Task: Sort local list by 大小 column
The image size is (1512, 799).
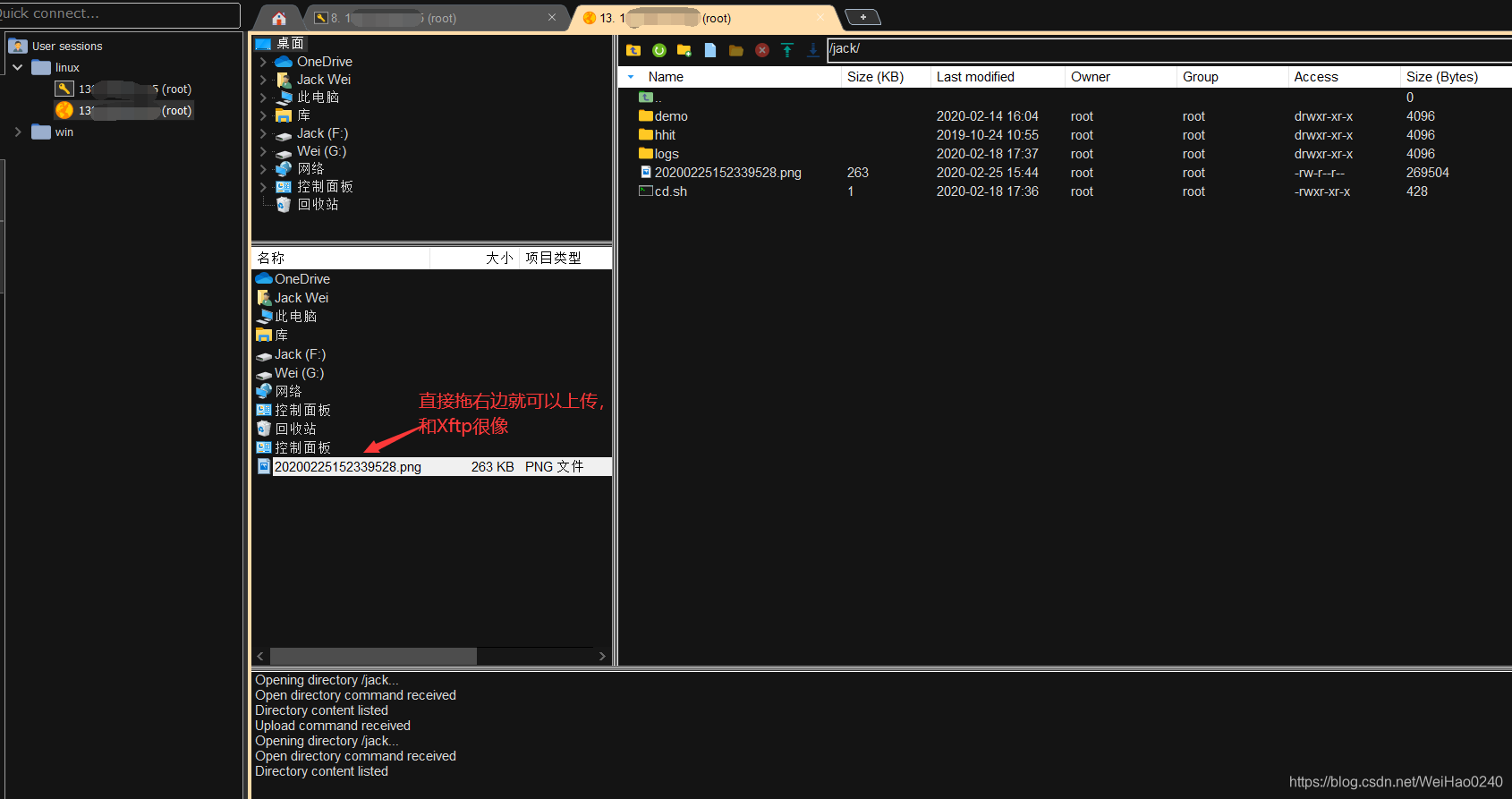Action: [474, 258]
